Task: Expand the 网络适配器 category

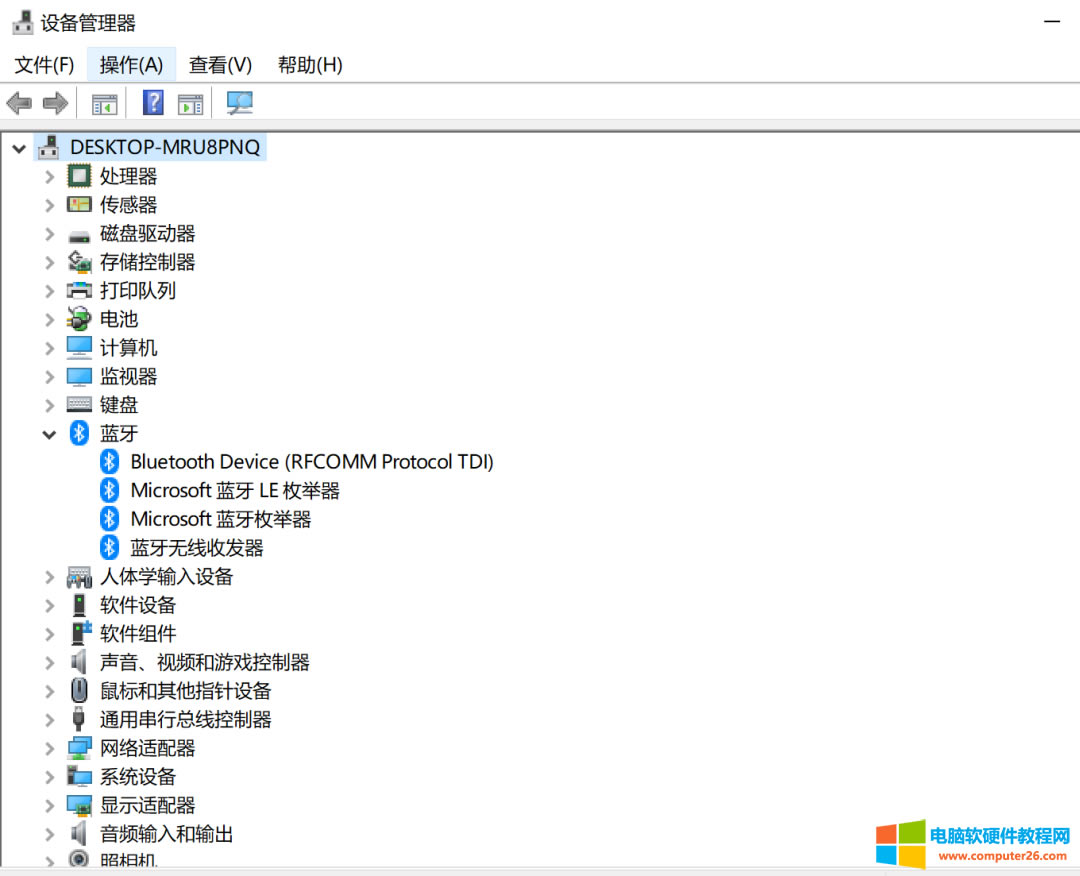Action: (49, 749)
